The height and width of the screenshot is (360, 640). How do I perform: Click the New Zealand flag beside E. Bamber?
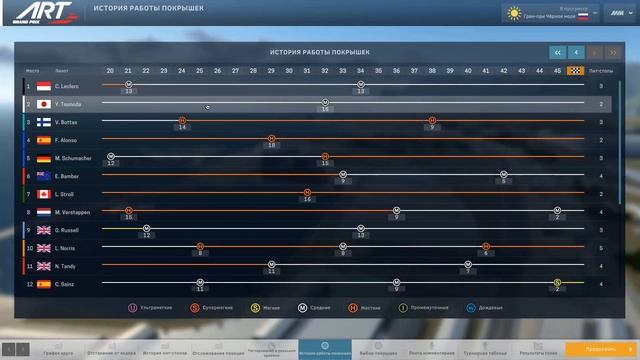coord(44,176)
